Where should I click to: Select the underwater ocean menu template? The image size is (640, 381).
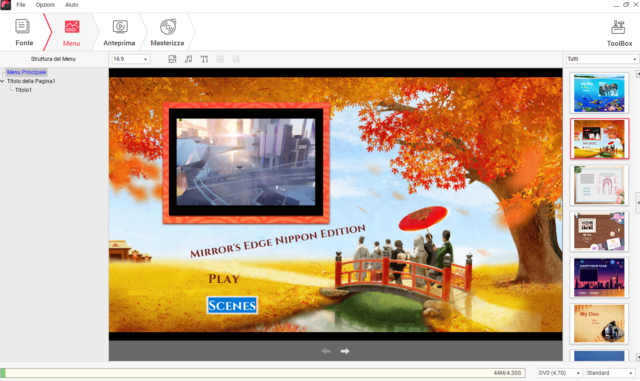[599, 93]
